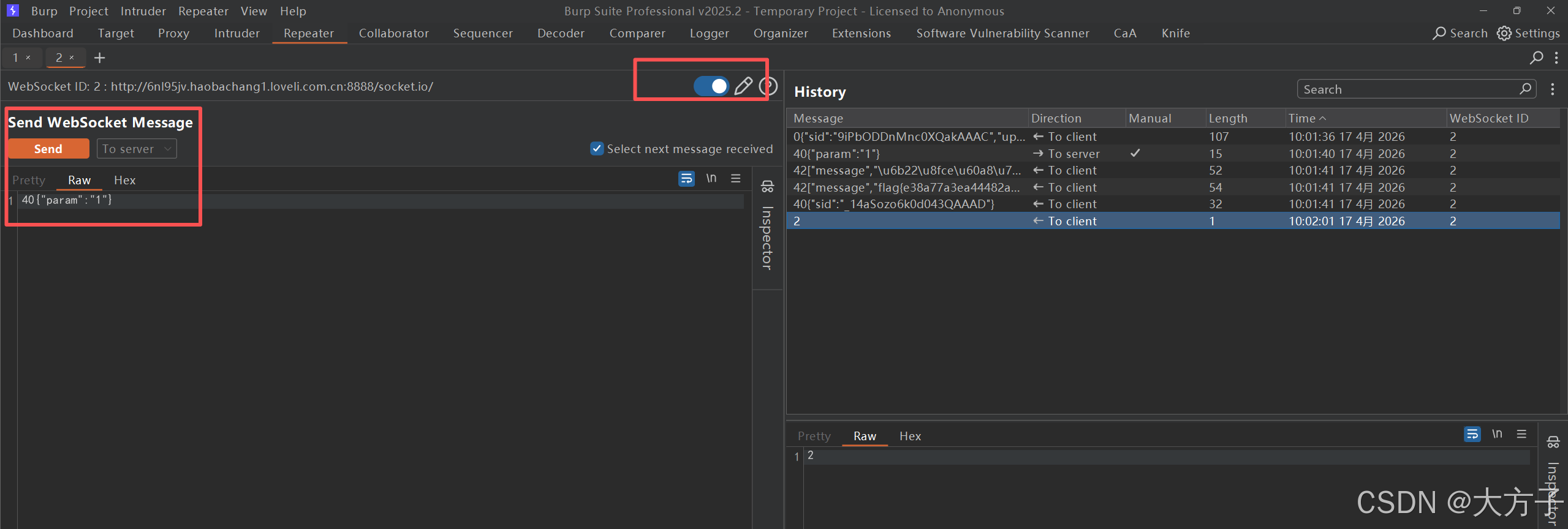Select the 40{"sid":"_14aSozo6k0d043QAAAD"} history row

(1173, 204)
